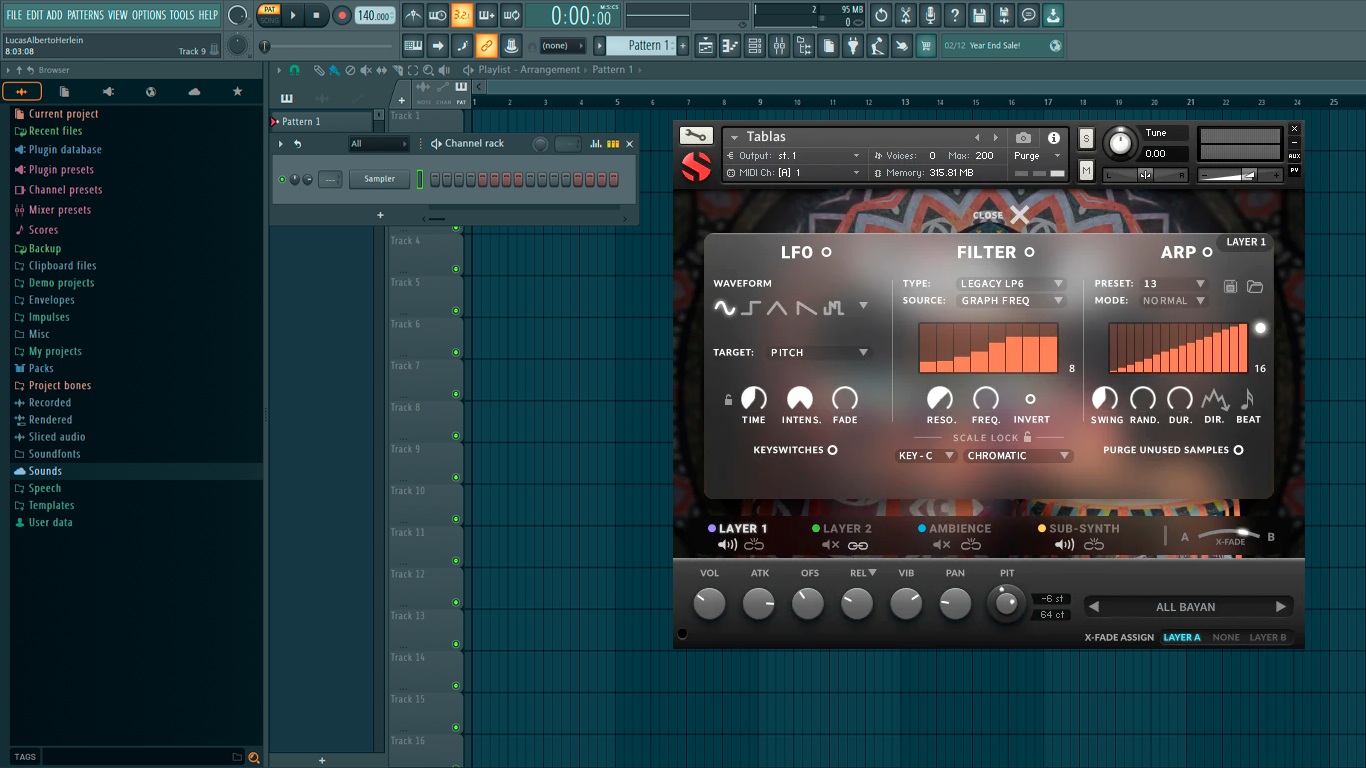Select the square LFO waveform

(751, 308)
